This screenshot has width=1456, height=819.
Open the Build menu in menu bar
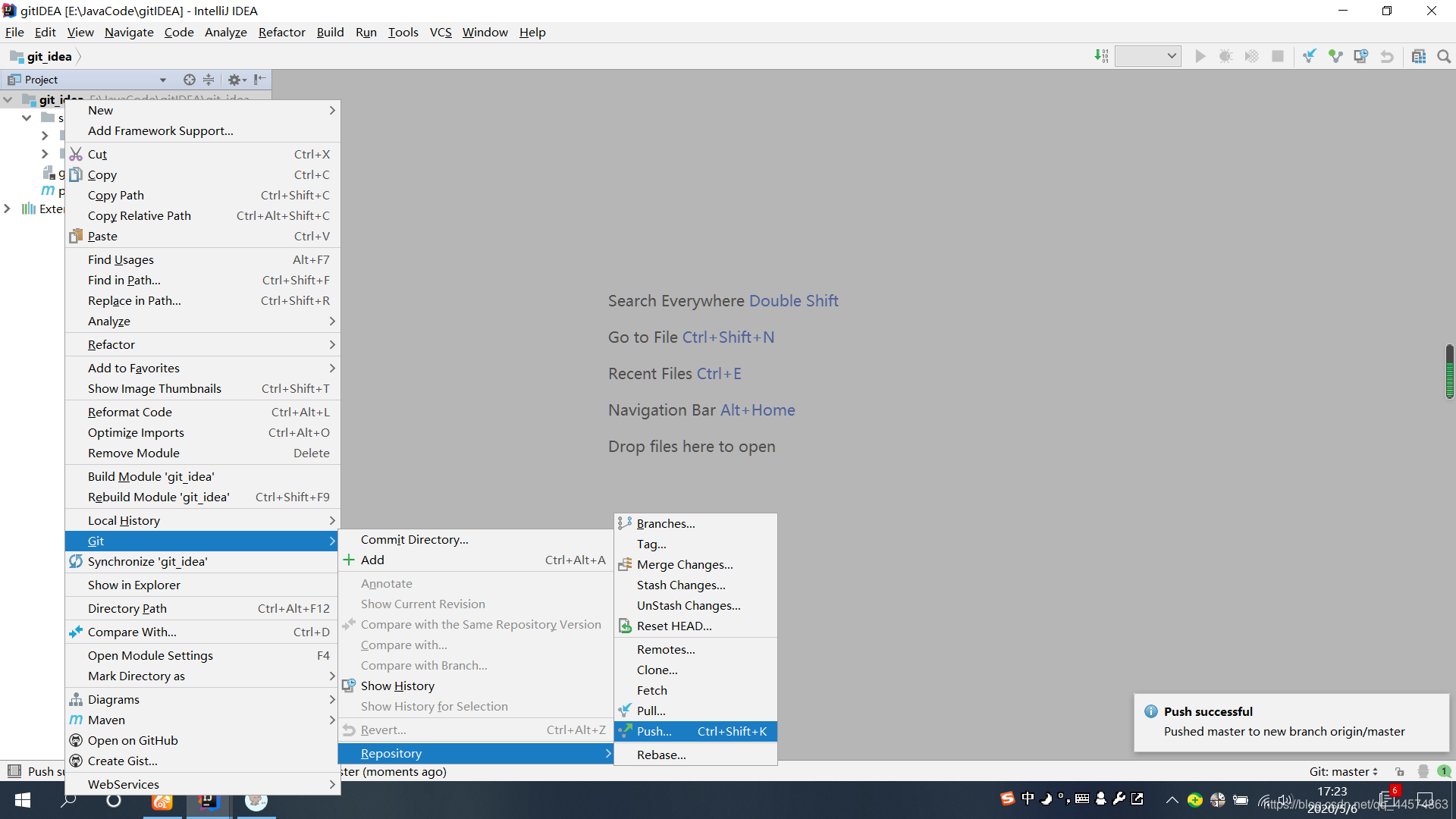pyautogui.click(x=330, y=32)
